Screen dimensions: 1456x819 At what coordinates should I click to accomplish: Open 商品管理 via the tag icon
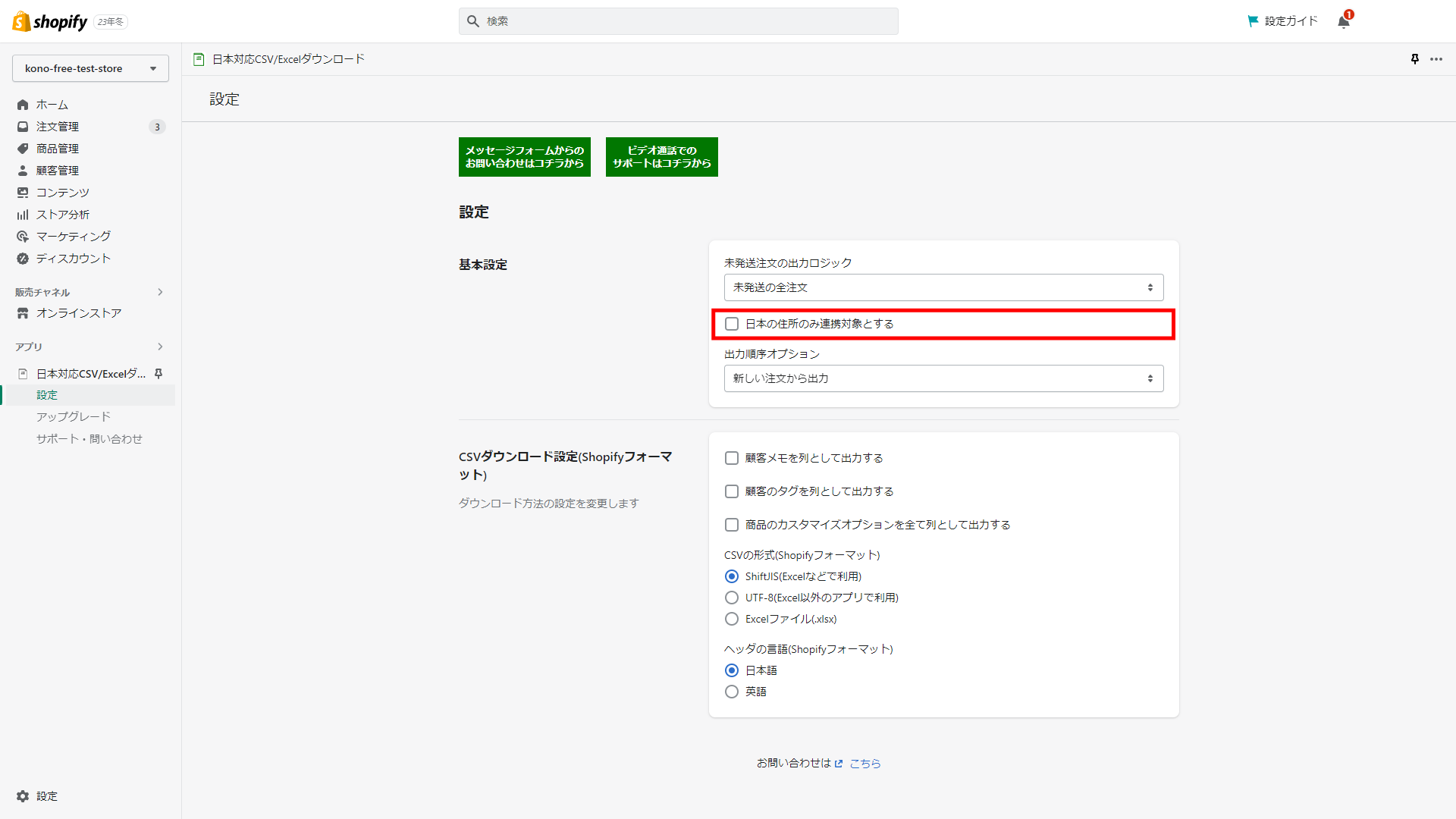point(23,149)
